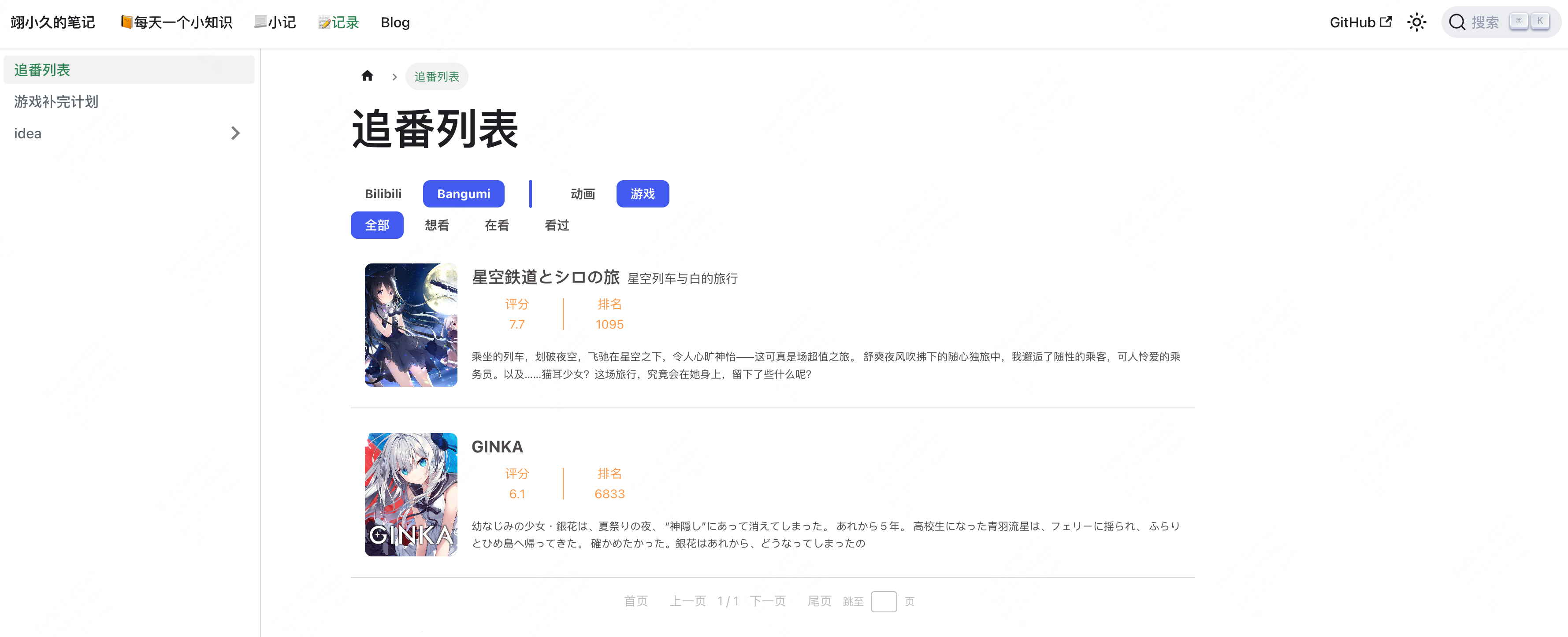Filter list by 想看 status

(436, 225)
